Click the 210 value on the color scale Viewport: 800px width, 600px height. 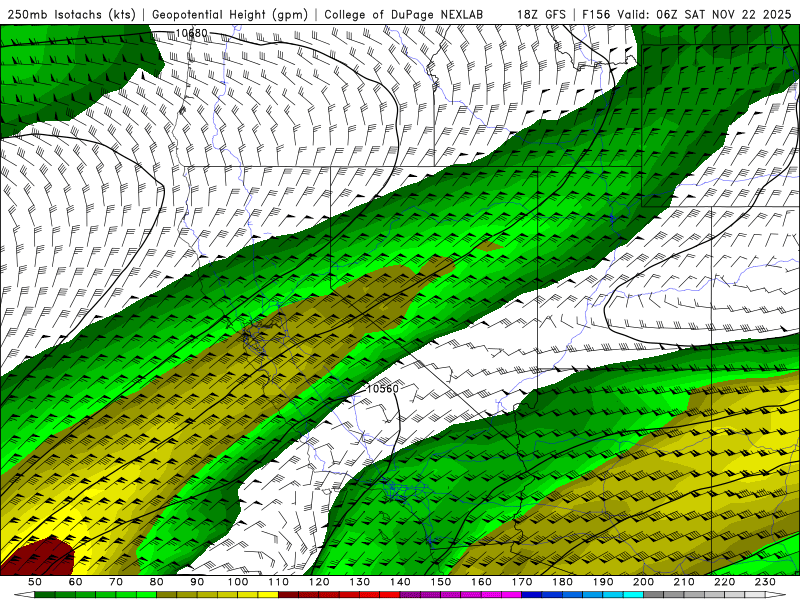coord(684,582)
